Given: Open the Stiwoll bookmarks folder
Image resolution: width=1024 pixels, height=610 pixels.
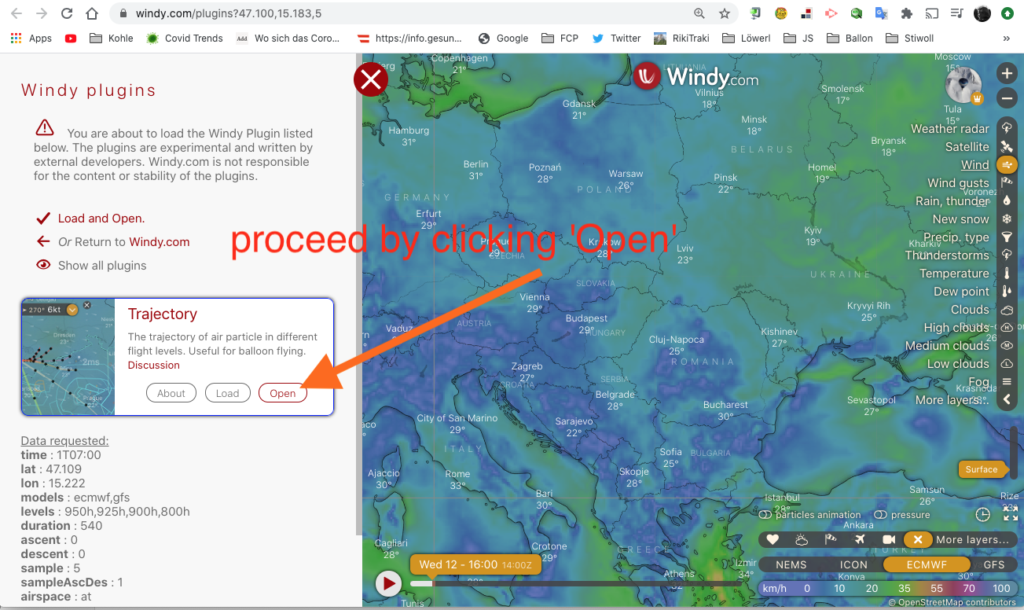Looking at the screenshot, I should [910, 39].
